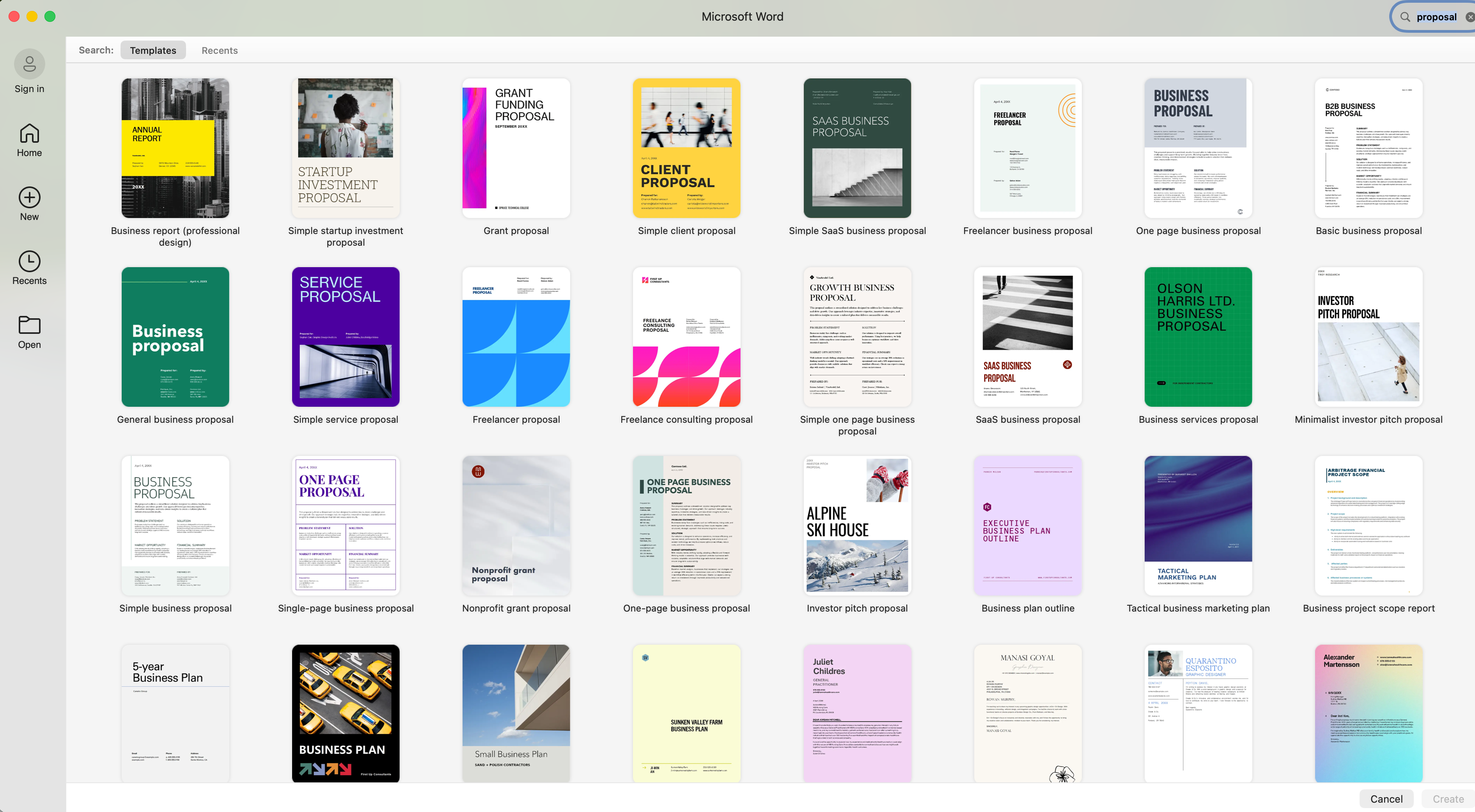Click the search magnifier icon
This screenshot has width=1475, height=812.
click(1405, 17)
